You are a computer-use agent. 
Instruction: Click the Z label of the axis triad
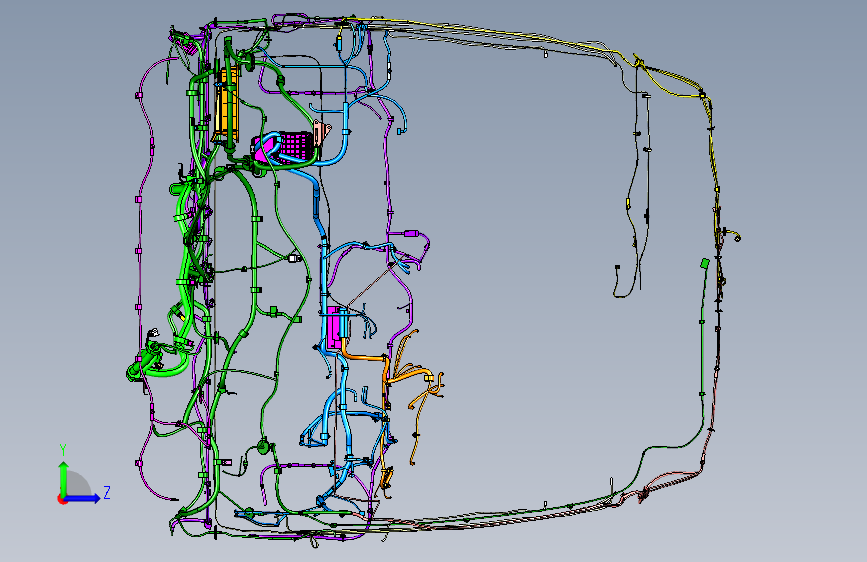(107, 492)
